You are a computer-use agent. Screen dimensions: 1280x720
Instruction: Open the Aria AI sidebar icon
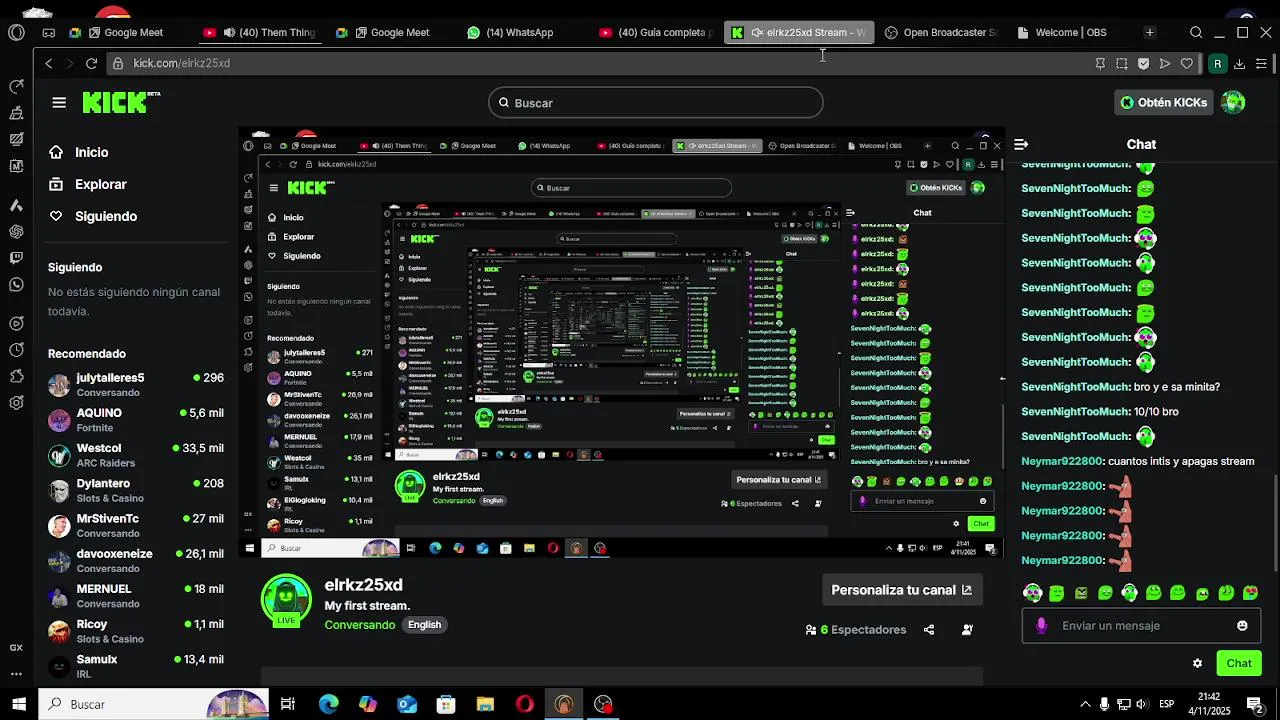tap(16, 205)
